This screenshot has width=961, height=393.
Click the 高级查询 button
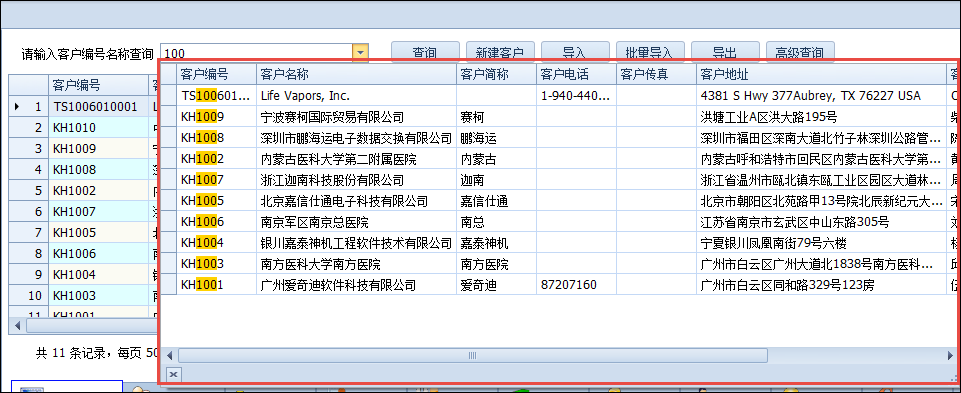800,52
